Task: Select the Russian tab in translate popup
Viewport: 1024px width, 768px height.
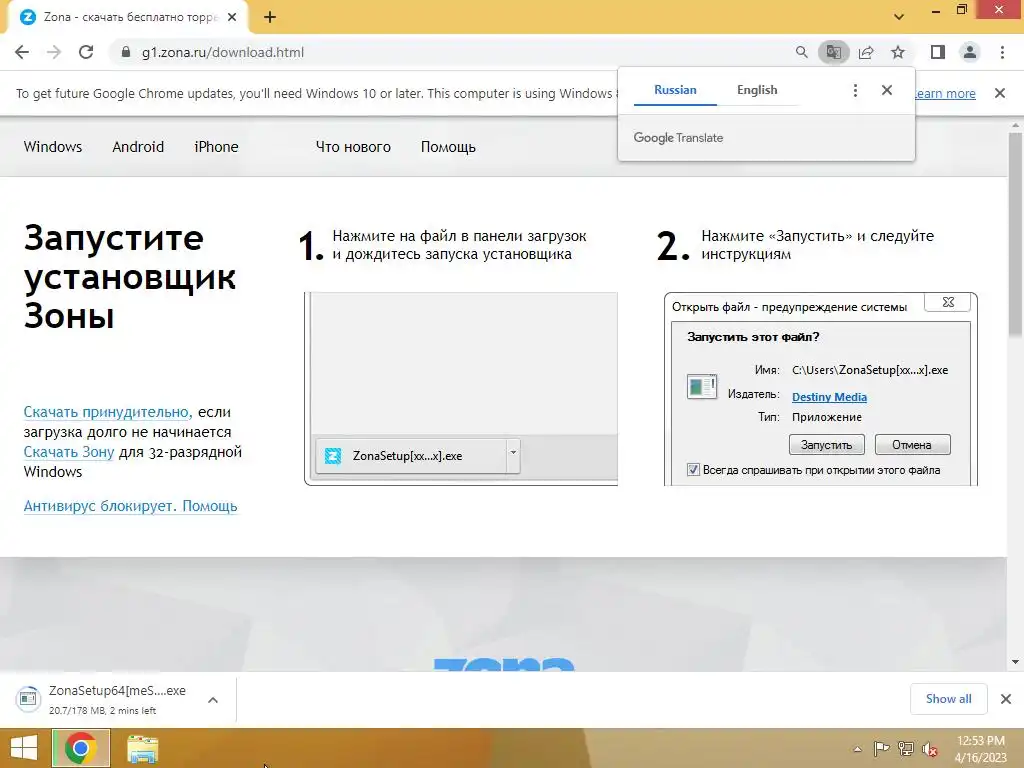Action: coord(675,90)
